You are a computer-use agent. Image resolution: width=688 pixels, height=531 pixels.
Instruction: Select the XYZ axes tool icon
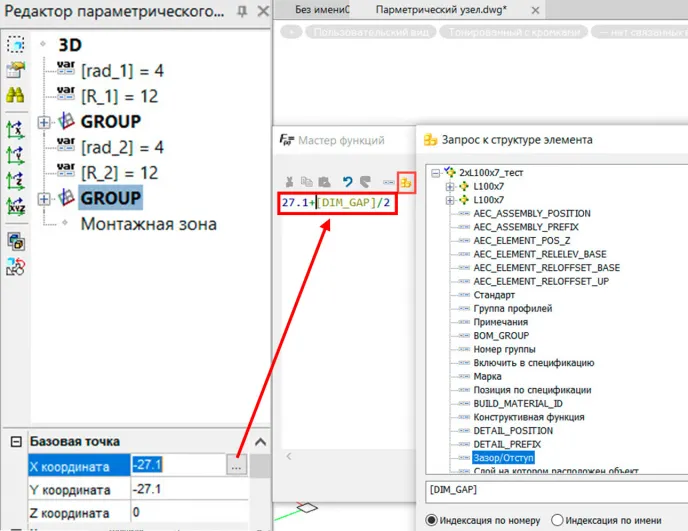[x=16, y=207]
